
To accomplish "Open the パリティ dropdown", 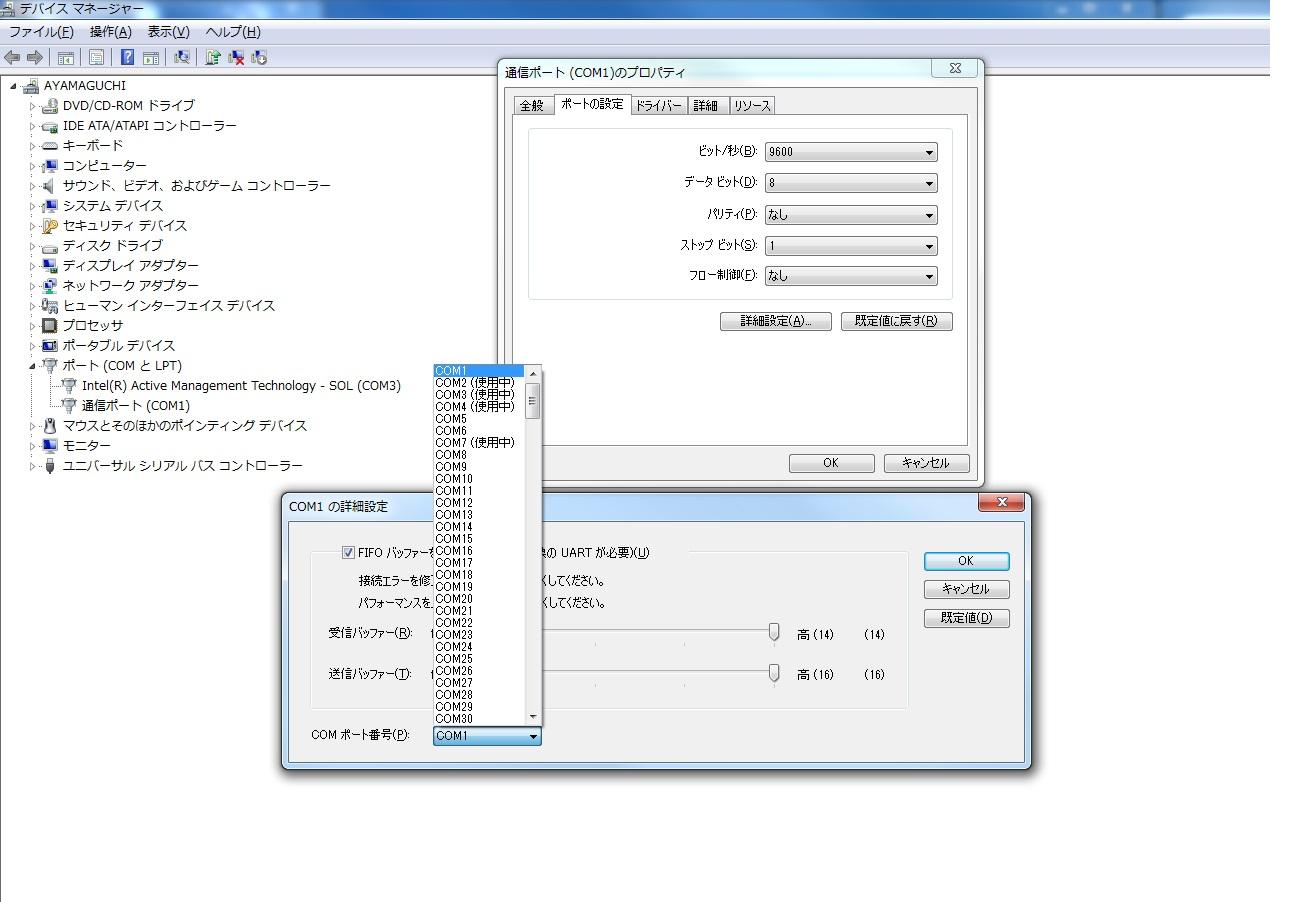I will point(851,214).
